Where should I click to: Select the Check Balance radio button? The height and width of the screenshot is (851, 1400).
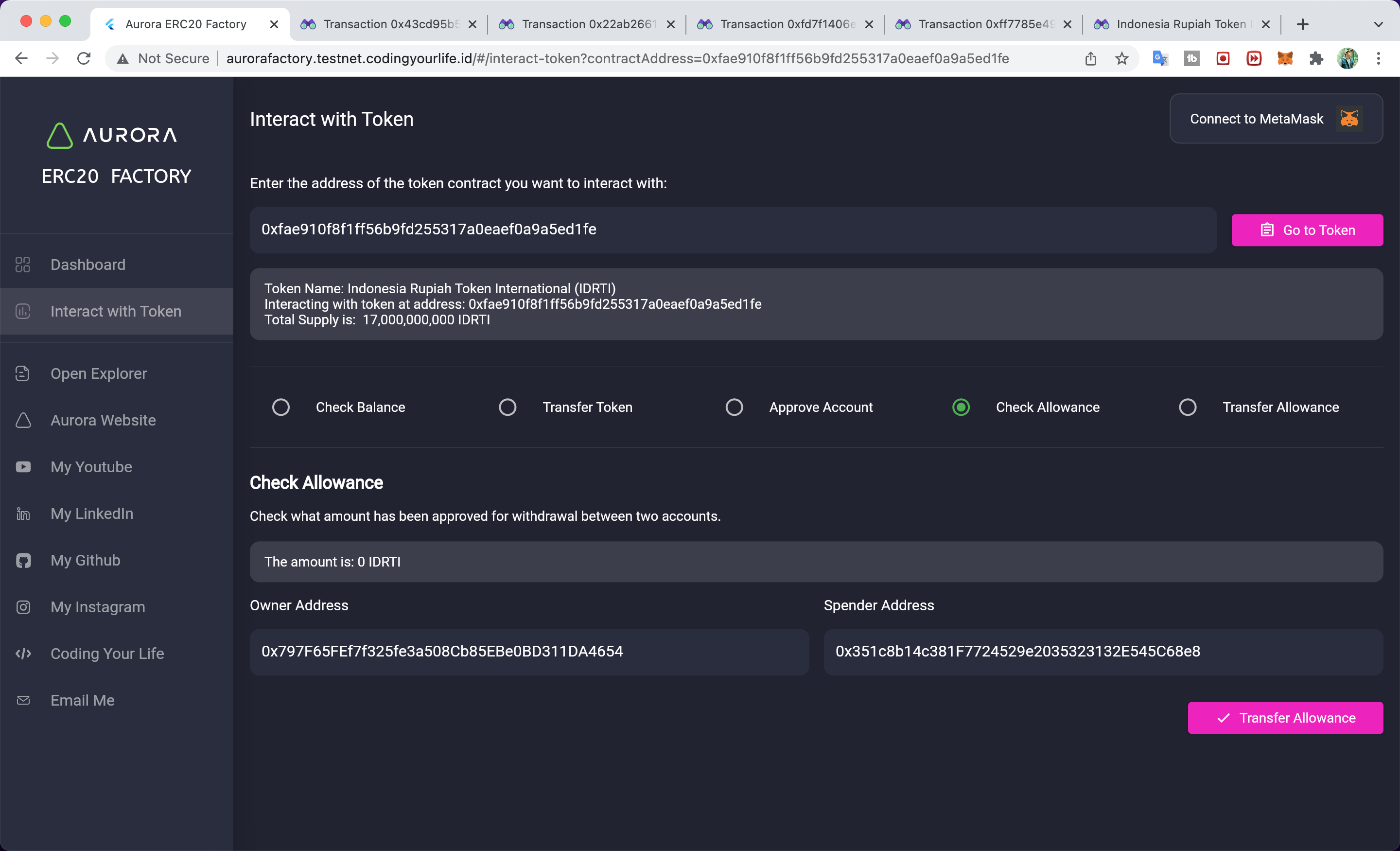point(280,407)
